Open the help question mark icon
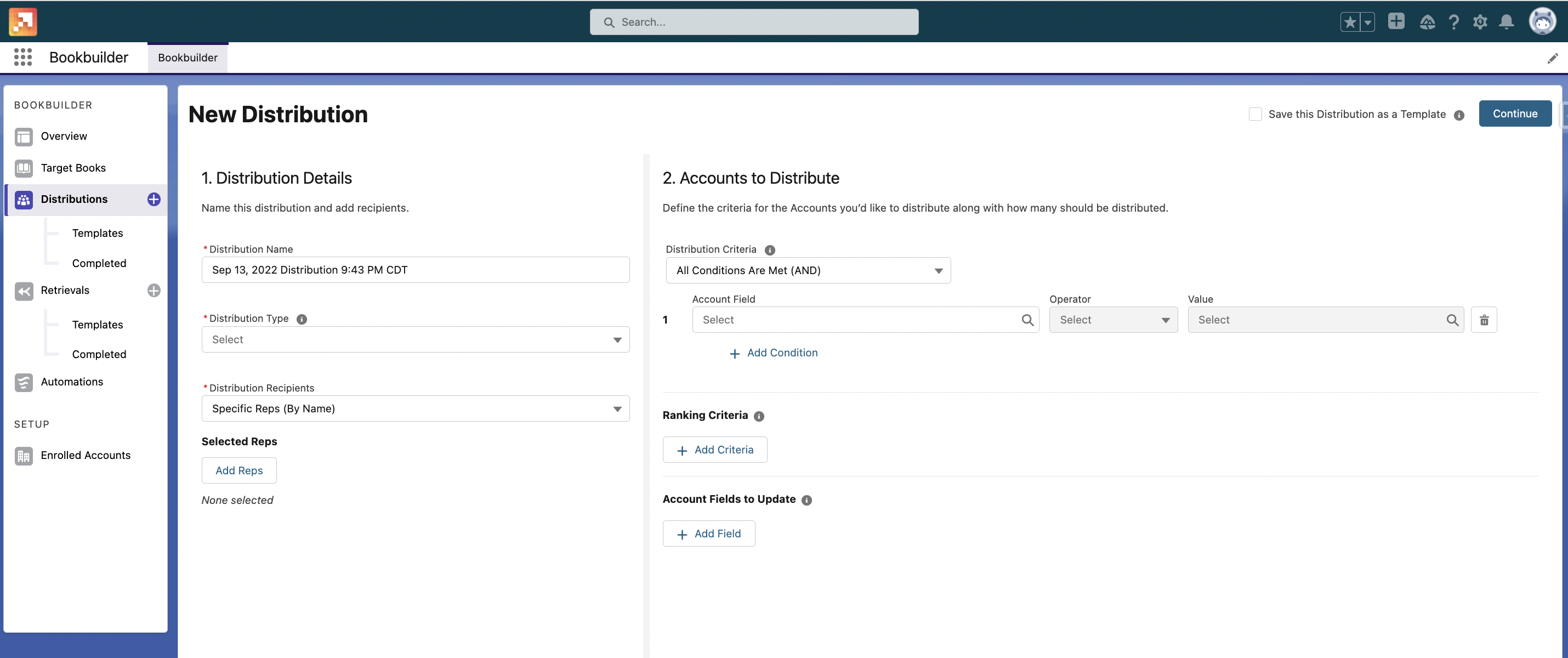 point(1453,22)
